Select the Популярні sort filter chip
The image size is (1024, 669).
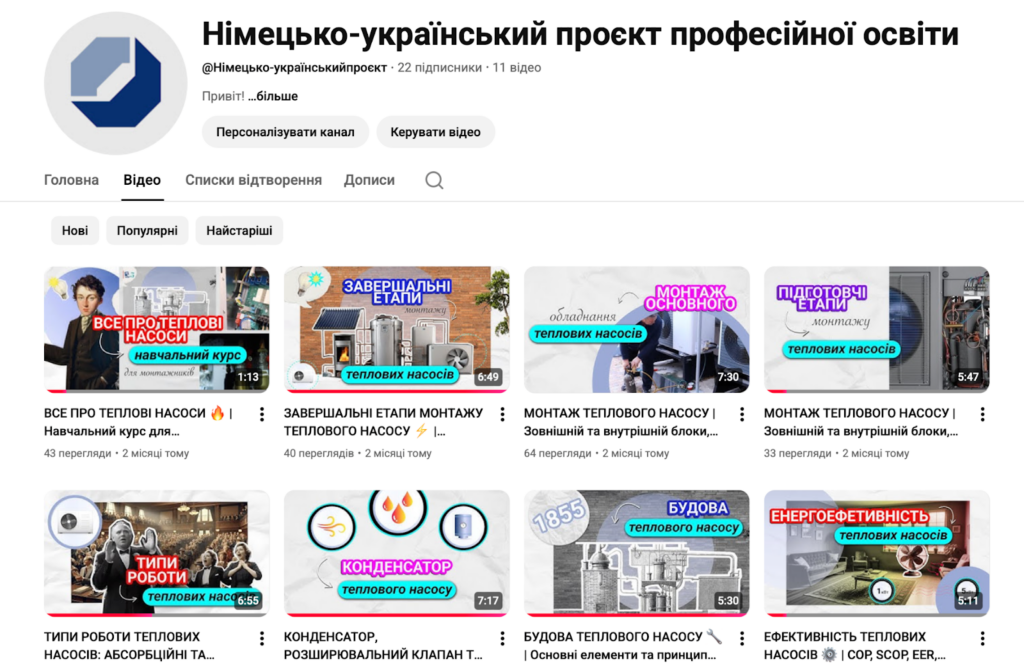(x=147, y=231)
